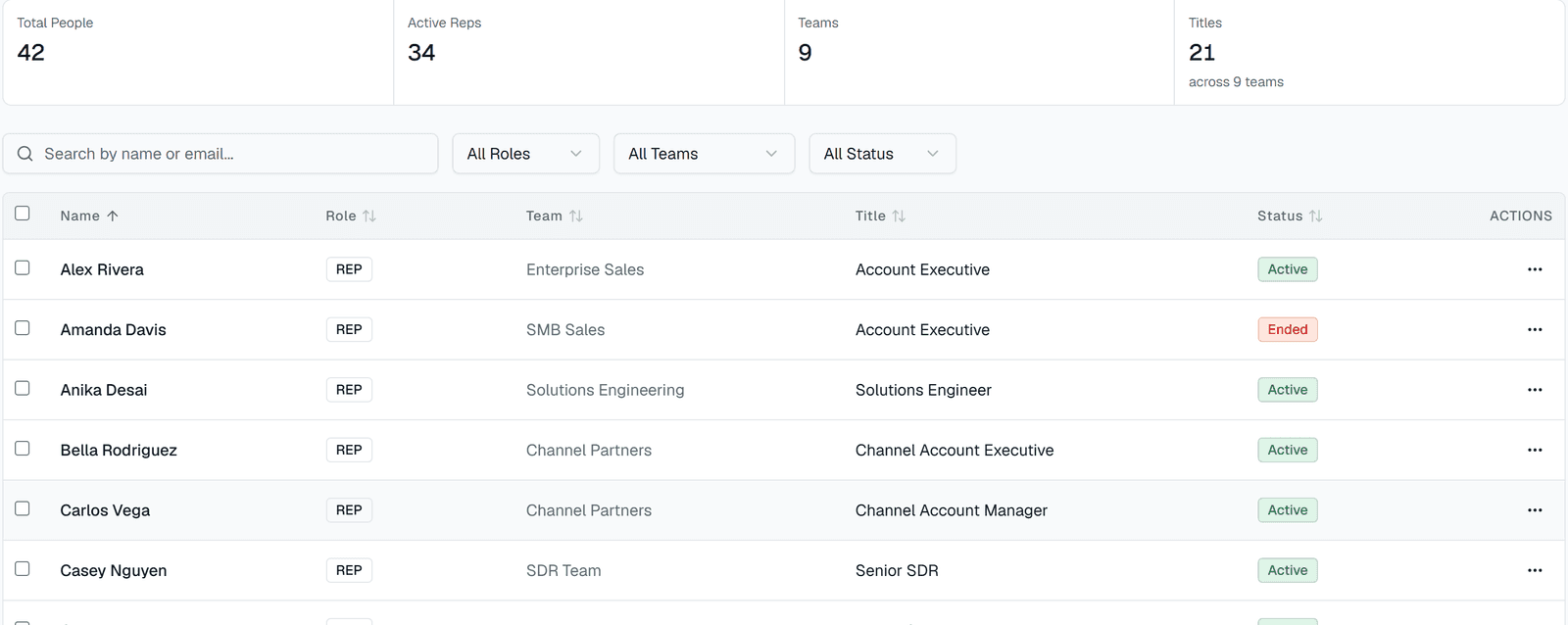Click the Teams stat card
The width and height of the screenshot is (1568, 625).
coord(979,52)
